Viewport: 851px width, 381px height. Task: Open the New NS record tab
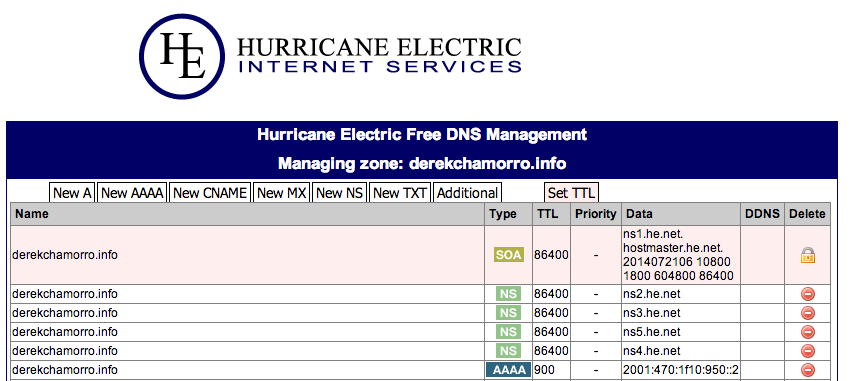pos(340,193)
